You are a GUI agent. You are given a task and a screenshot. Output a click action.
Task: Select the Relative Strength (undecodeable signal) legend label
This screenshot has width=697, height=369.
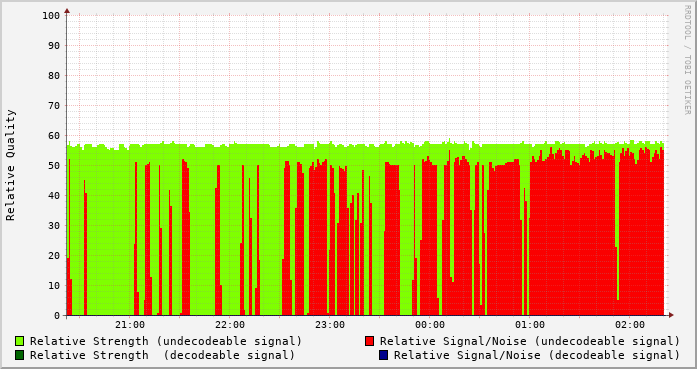click(166, 341)
